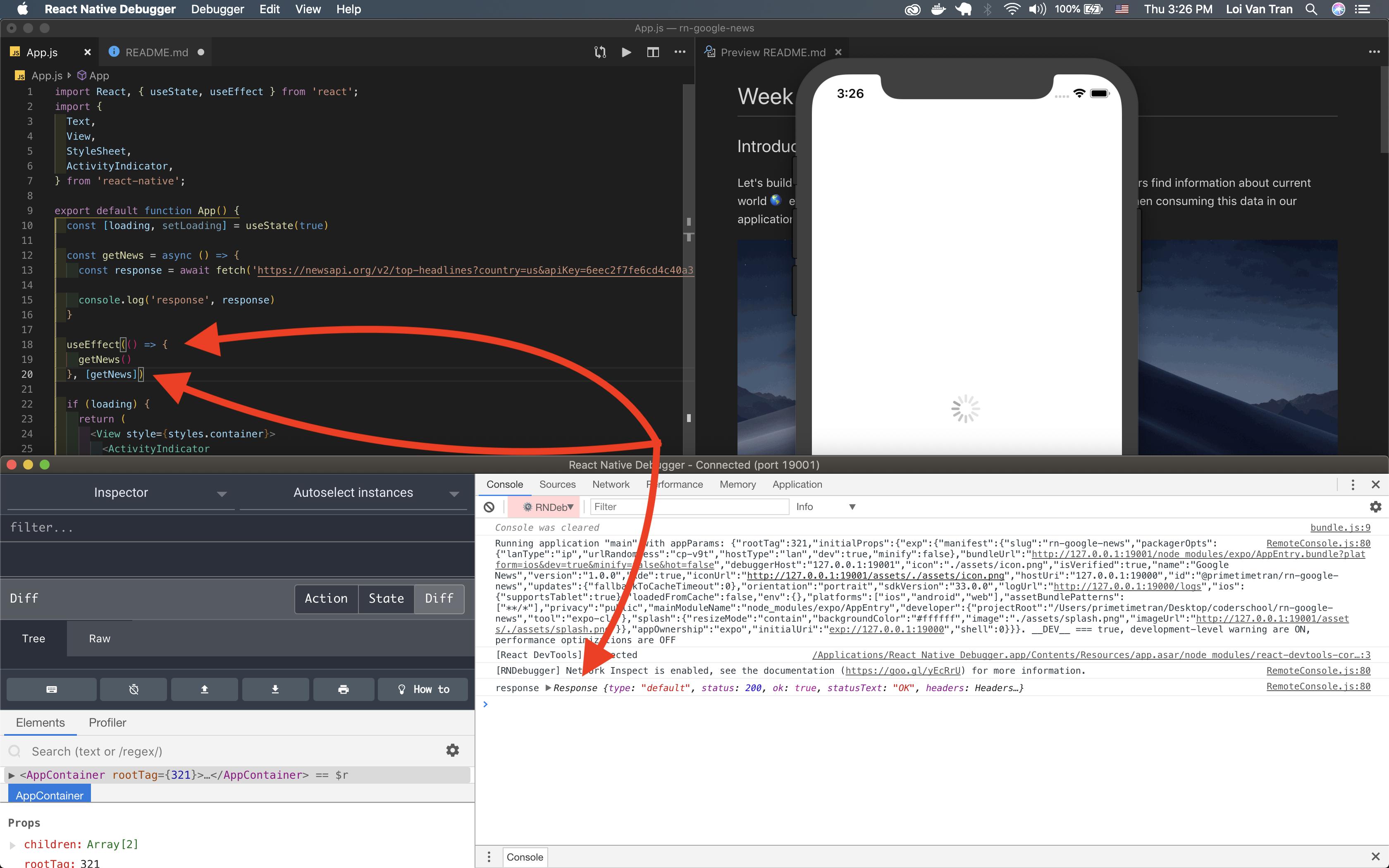Open the Help menu
The height and width of the screenshot is (868, 1389).
[x=348, y=9]
